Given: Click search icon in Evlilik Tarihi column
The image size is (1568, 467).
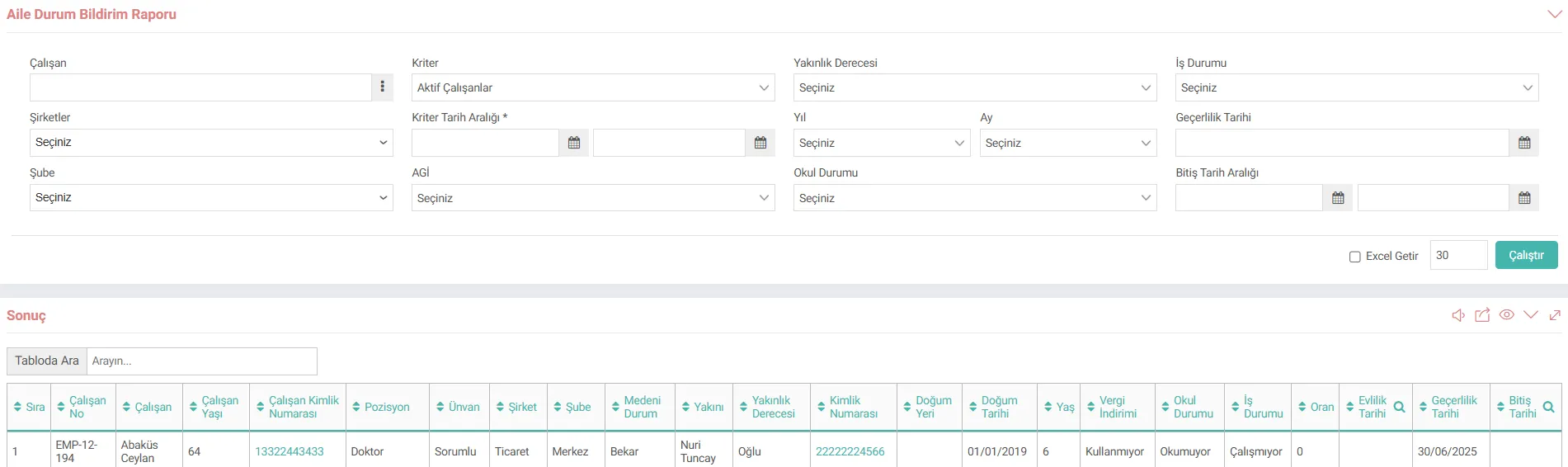Looking at the screenshot, I should coord(1399,407).
